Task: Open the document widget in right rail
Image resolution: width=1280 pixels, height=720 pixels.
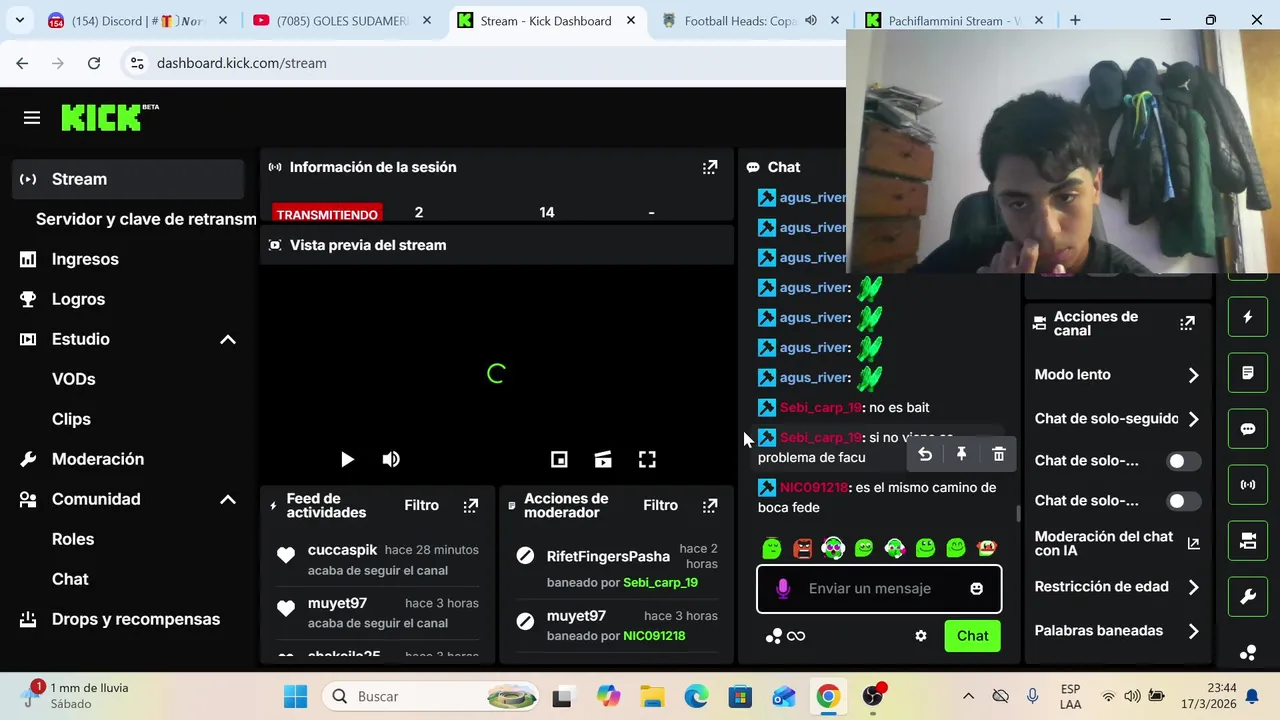Action: 1248,373
